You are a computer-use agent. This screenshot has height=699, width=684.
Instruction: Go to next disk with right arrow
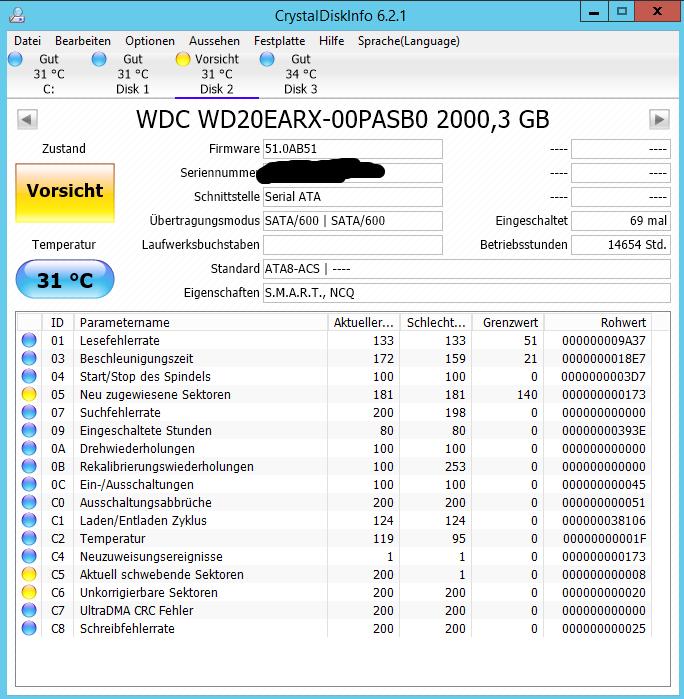click(x=659, y=119)
